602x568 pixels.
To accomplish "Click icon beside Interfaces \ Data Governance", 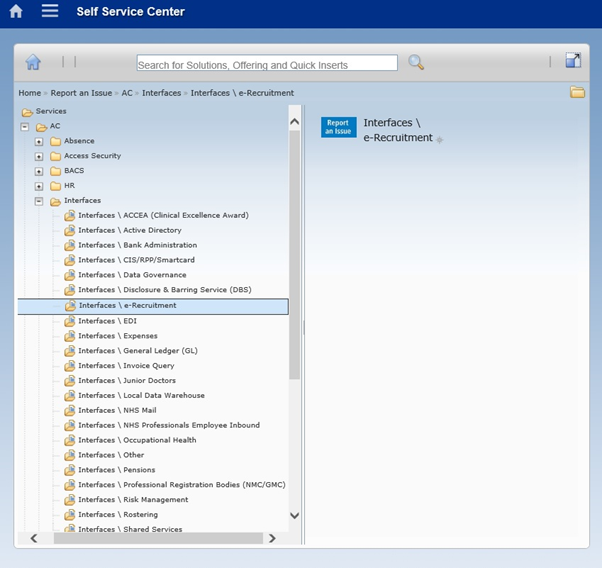I will pyautogui.click(x=69, y=275).
